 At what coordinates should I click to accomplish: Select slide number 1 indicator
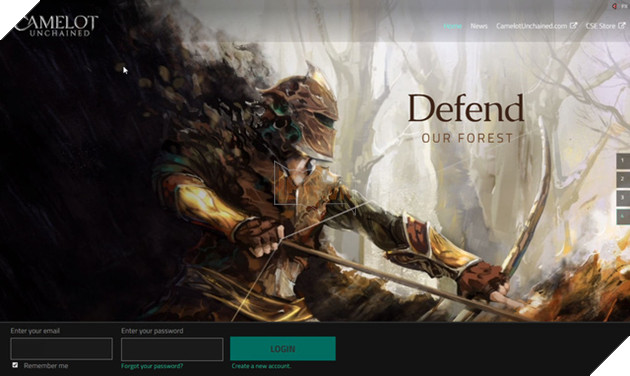point(623,160)
